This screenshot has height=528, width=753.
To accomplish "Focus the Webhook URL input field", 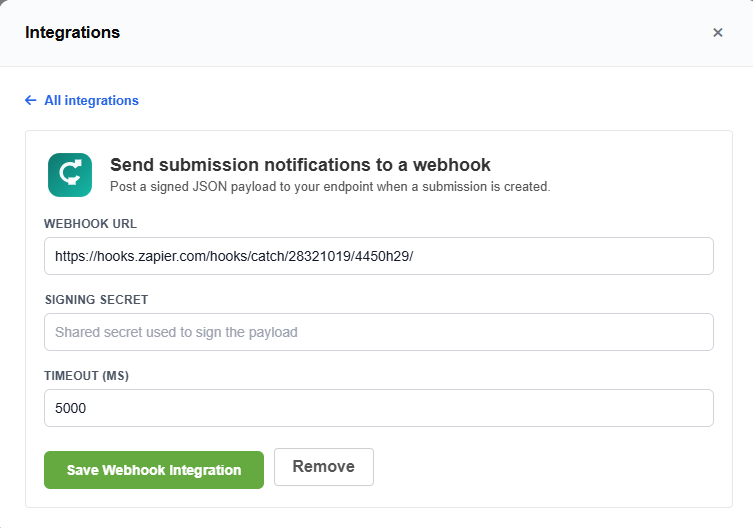I will coord(378,256).
